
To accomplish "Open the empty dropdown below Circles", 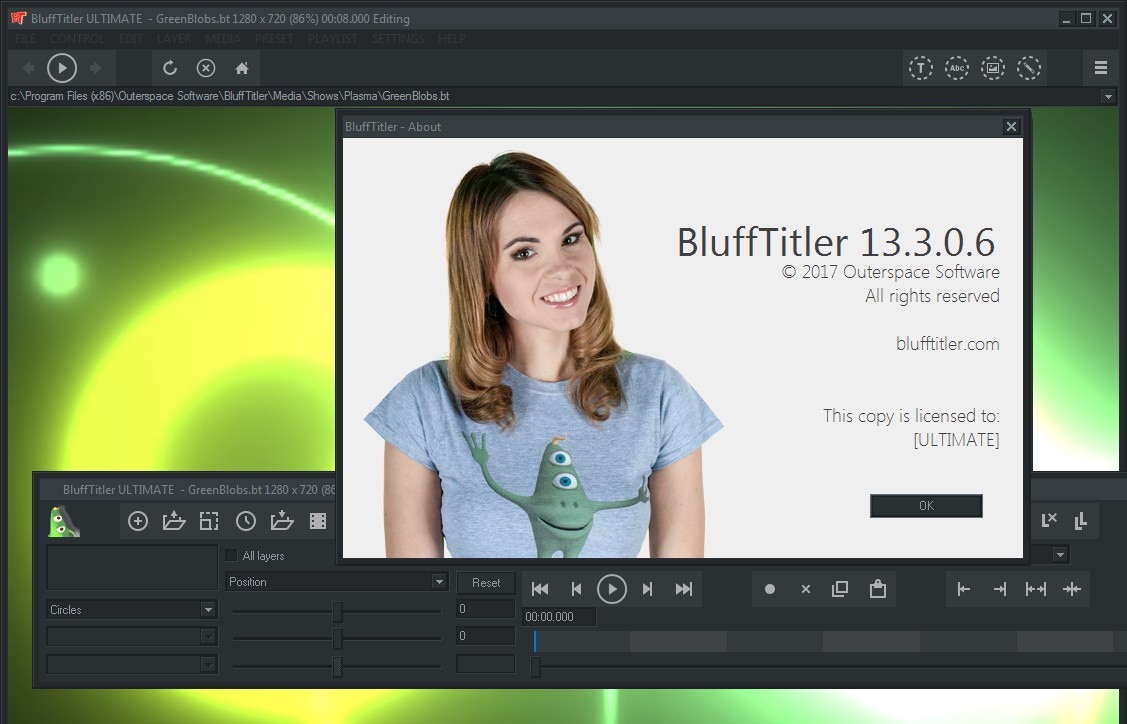I will pos(132,637).
